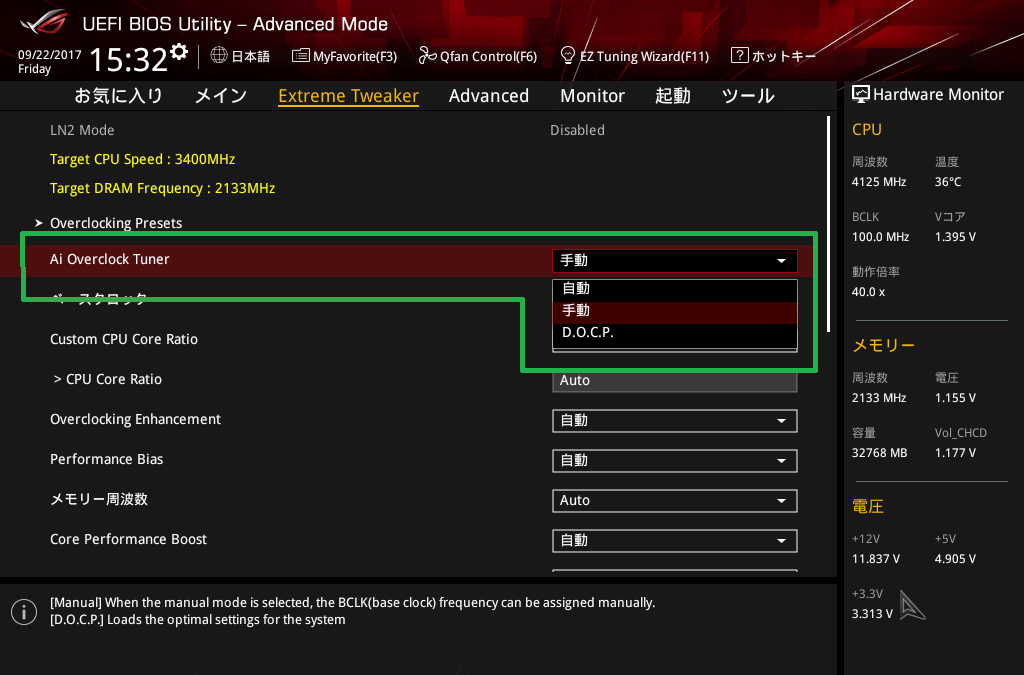This screenshot has height=675, width=1024.
Task: Open the Monitor tab
Action: click(x=592, y=96)
